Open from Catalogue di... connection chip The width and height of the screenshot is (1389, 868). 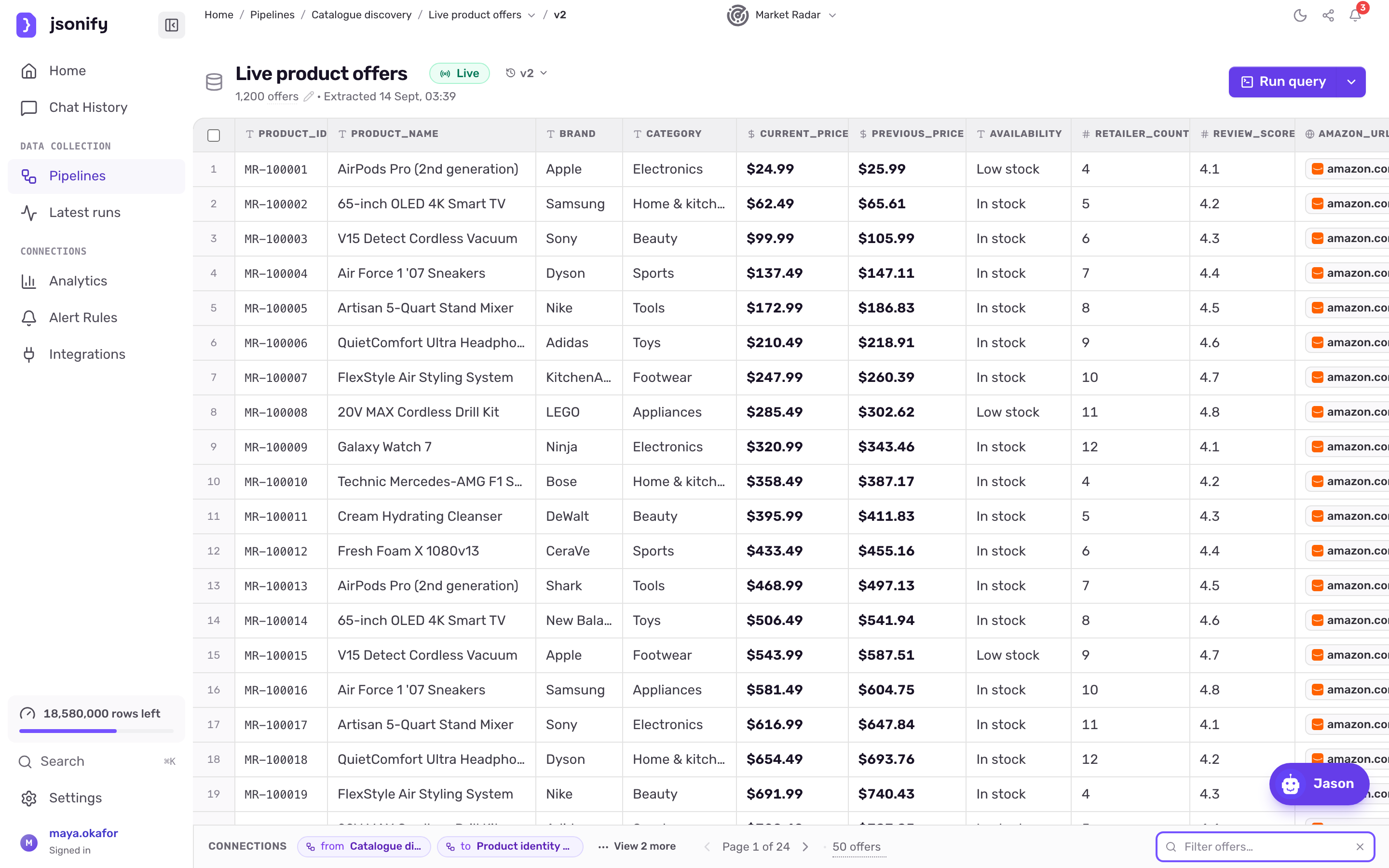coord(364,846)
